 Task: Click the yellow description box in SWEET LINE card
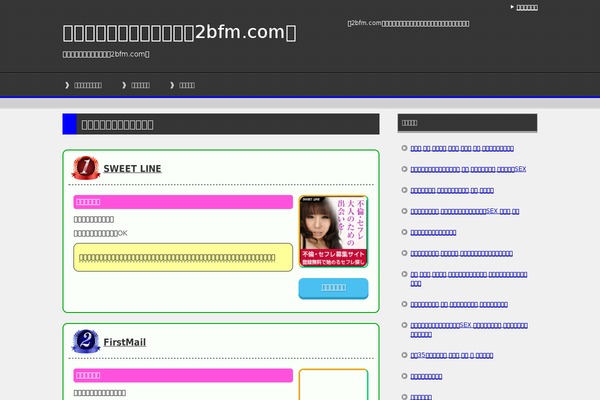[183, 257]
